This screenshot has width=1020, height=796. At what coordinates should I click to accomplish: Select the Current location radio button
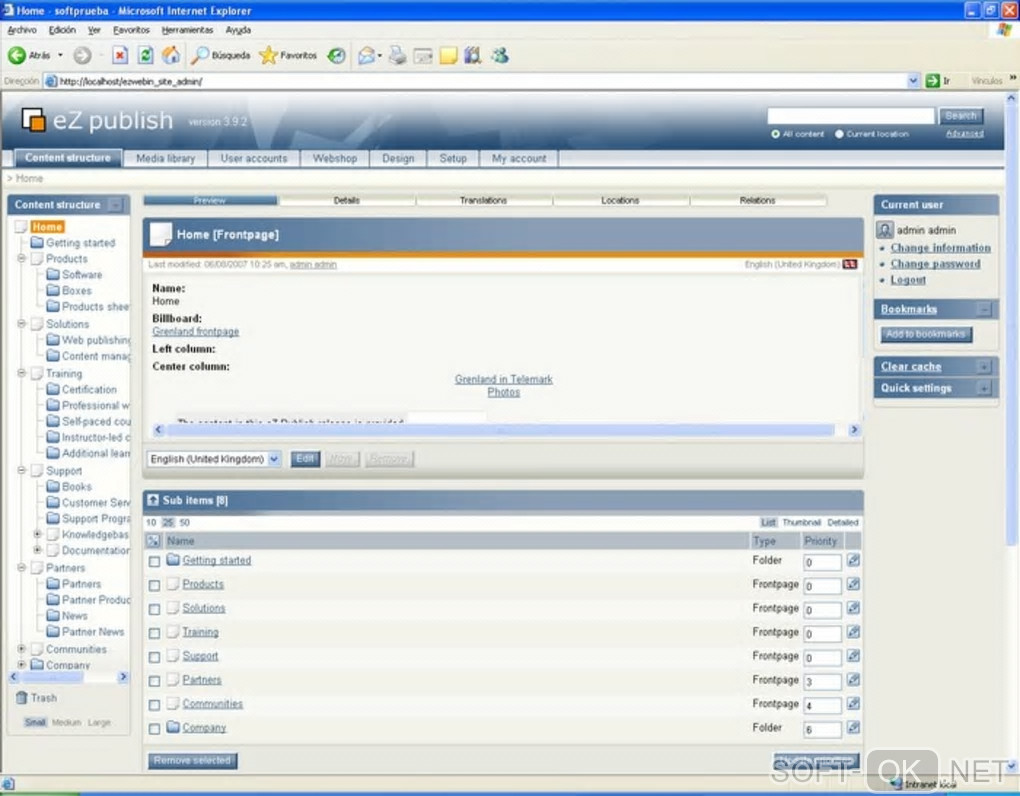(839, 134)
